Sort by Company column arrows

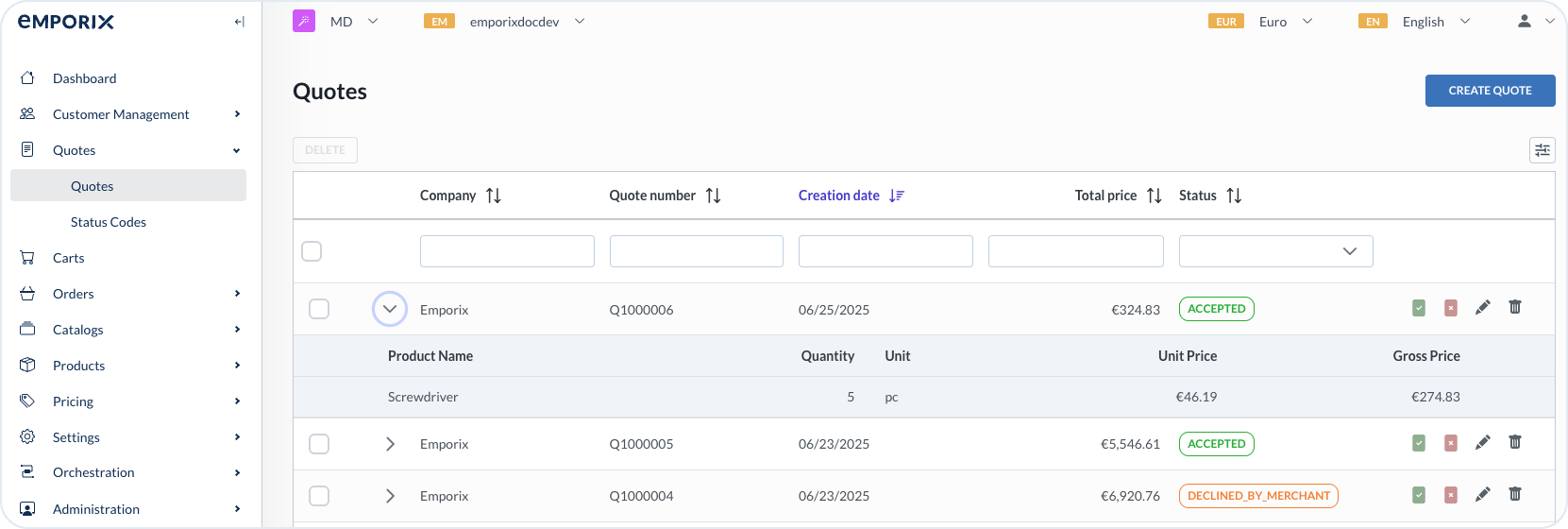493,196
